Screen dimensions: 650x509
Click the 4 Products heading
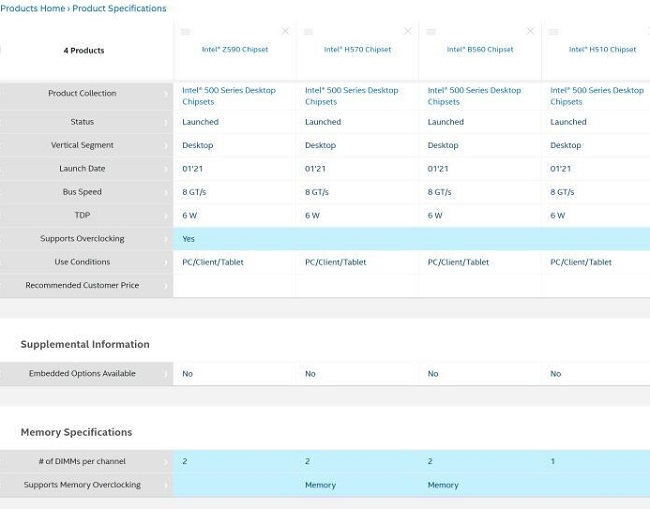(84, 51)
